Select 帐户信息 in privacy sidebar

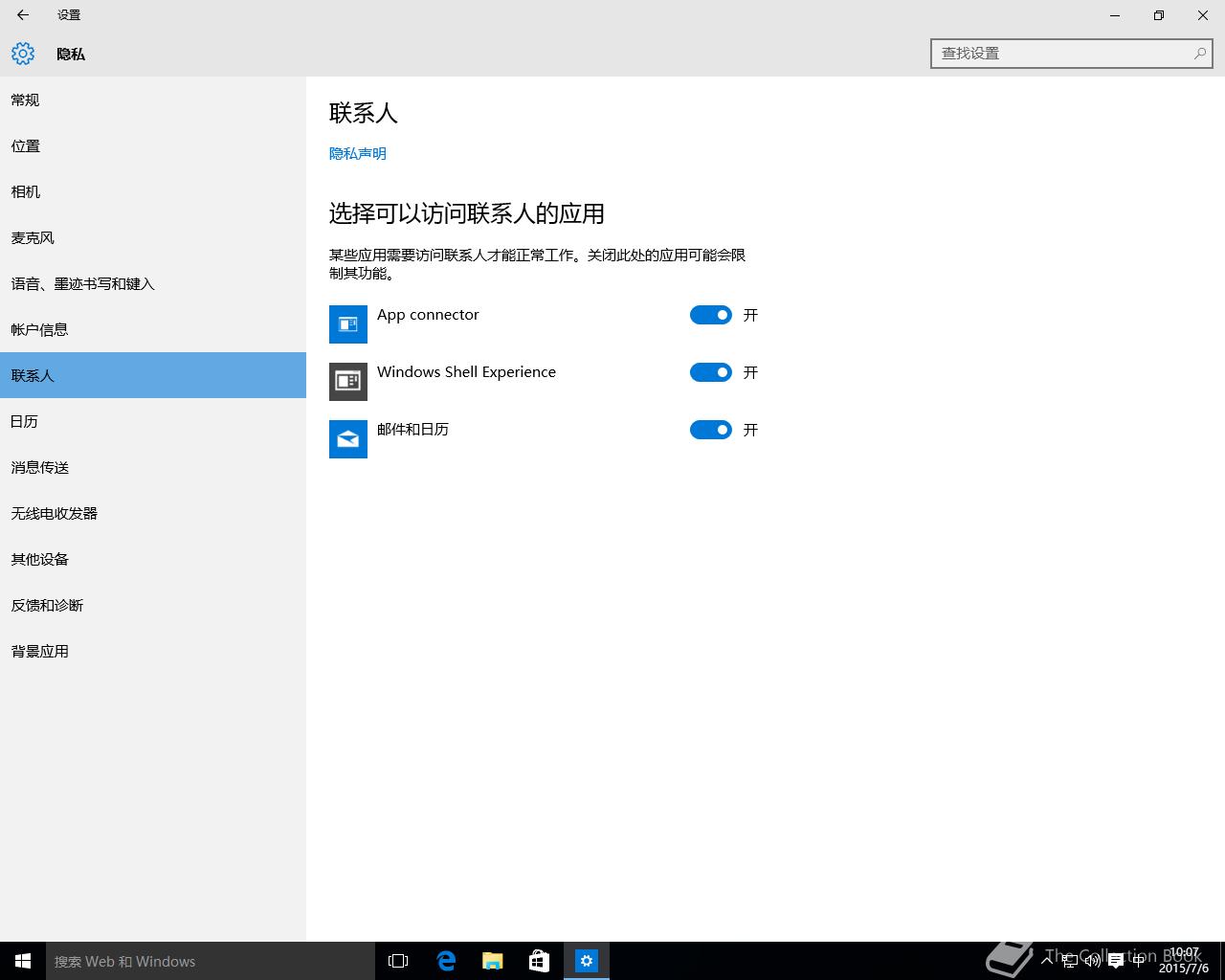[x=153, y=329]
